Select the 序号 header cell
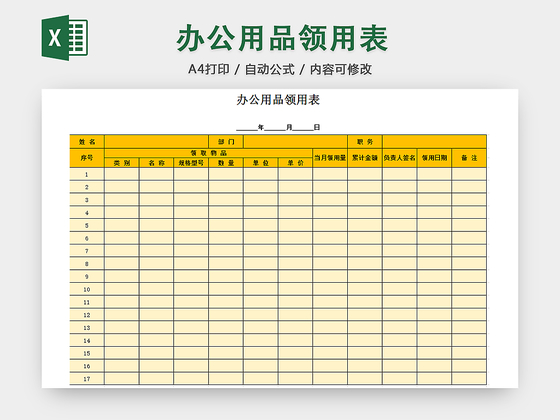This screenshot has height=420, width=560. click(87, 158)
